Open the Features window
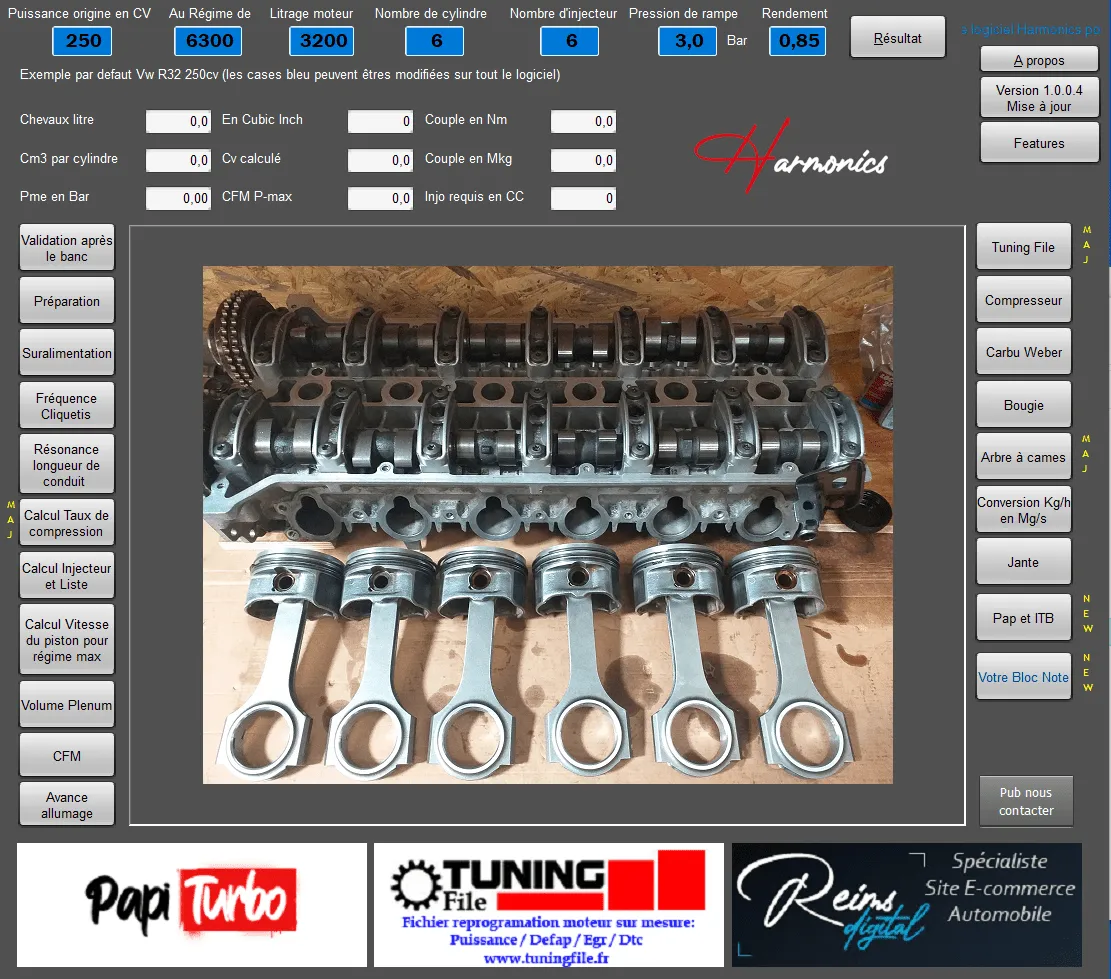 (1039, 142)
